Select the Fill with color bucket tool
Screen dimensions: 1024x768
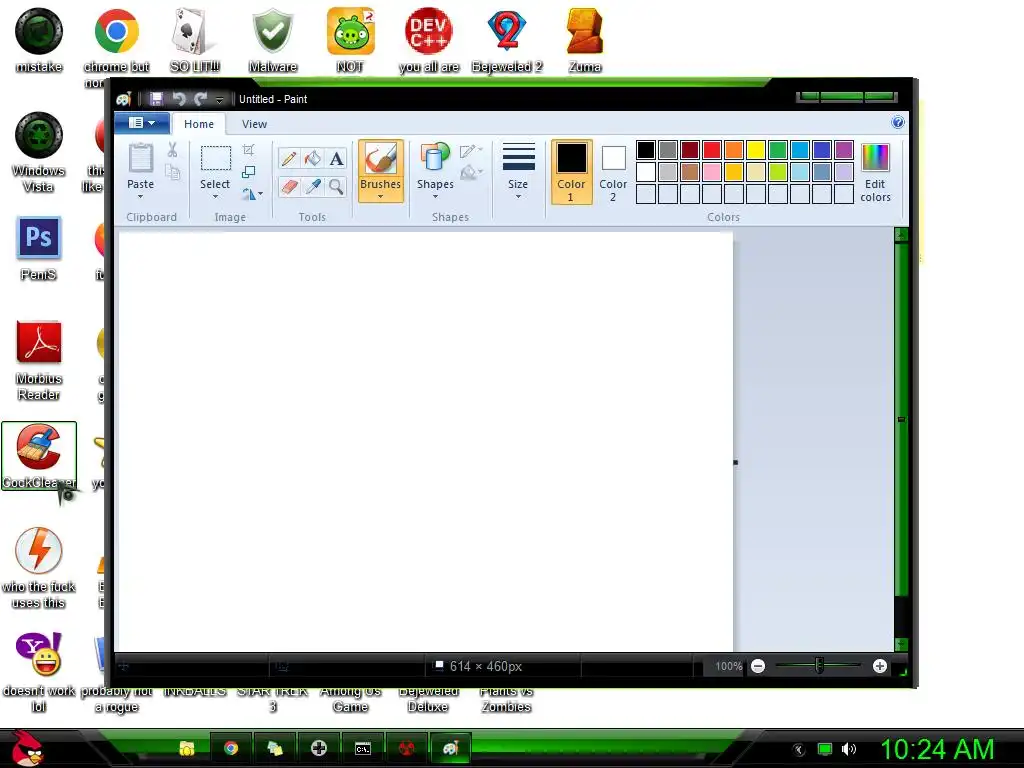pyautogui.click(x=313, y=159)
